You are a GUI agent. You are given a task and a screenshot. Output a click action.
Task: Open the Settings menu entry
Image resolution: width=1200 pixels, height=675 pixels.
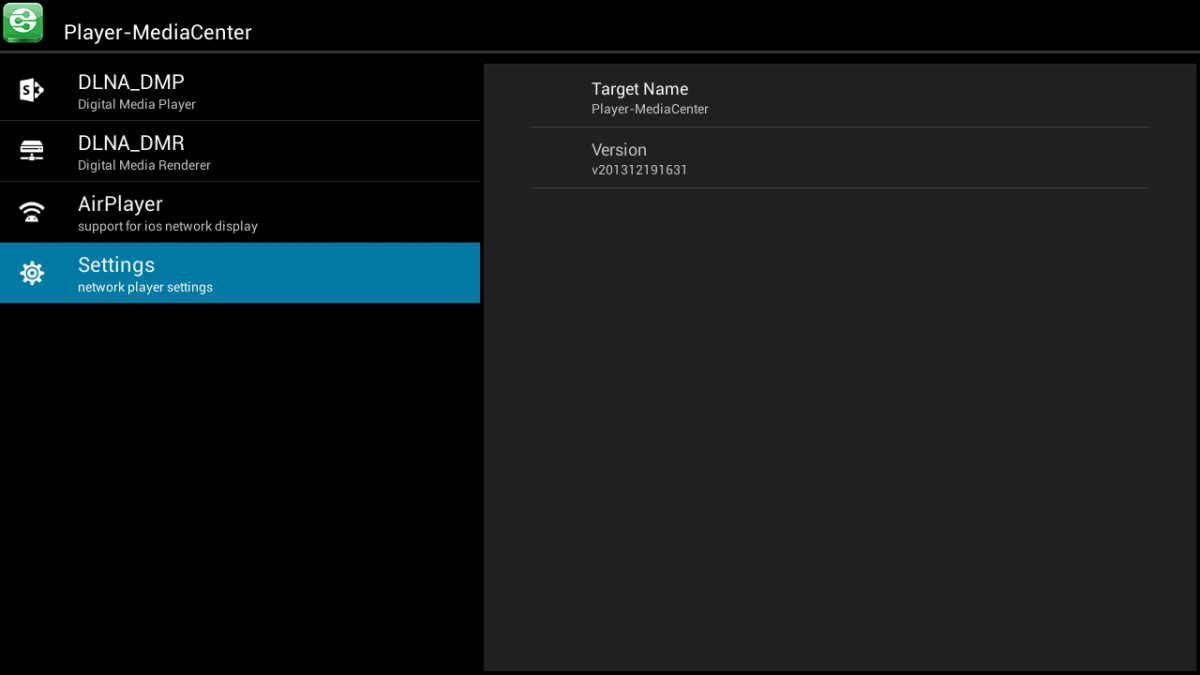click(240, 273)
